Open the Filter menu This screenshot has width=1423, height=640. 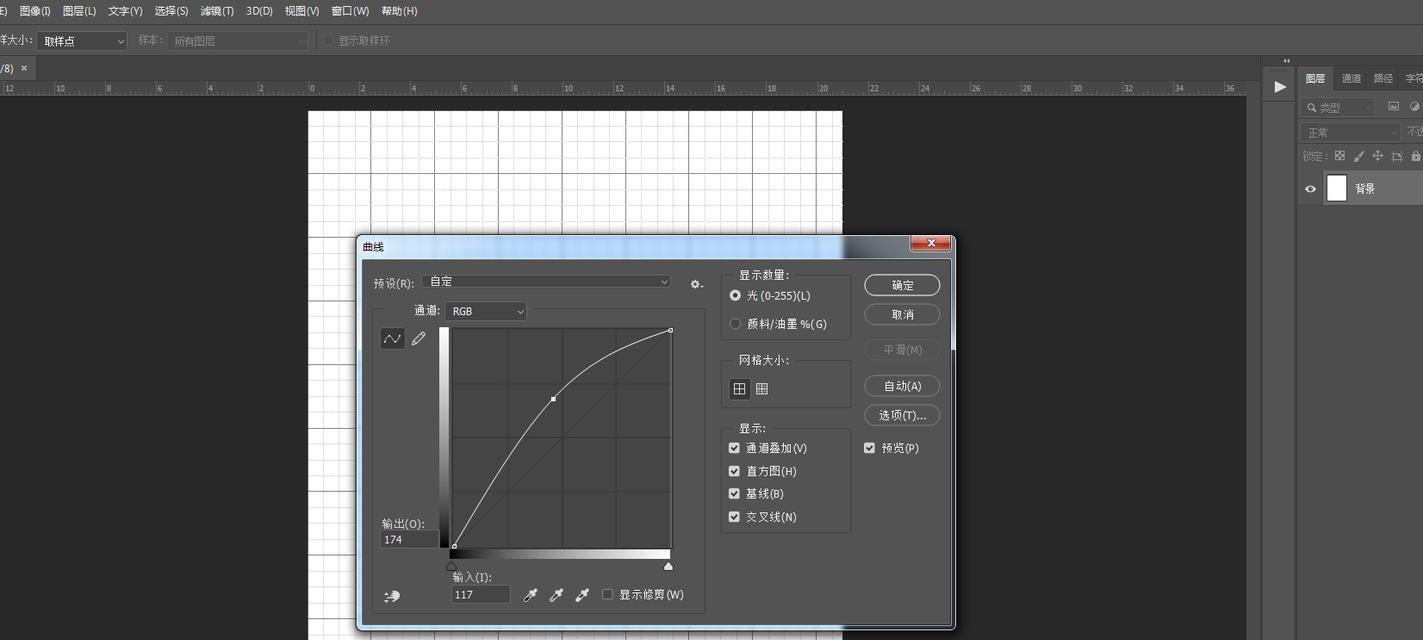pos(217,11)
